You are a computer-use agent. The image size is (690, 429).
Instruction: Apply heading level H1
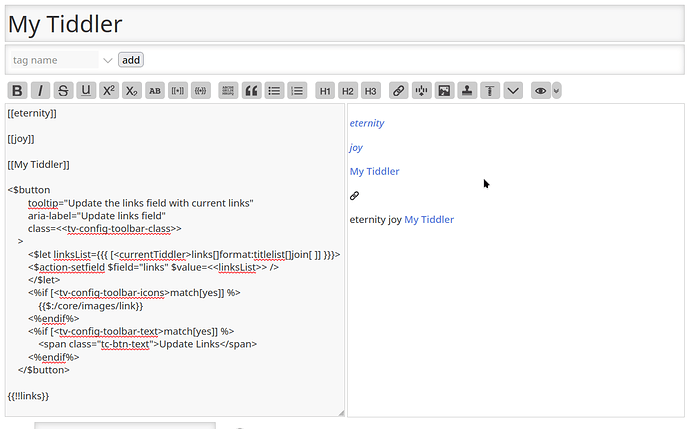325,91
